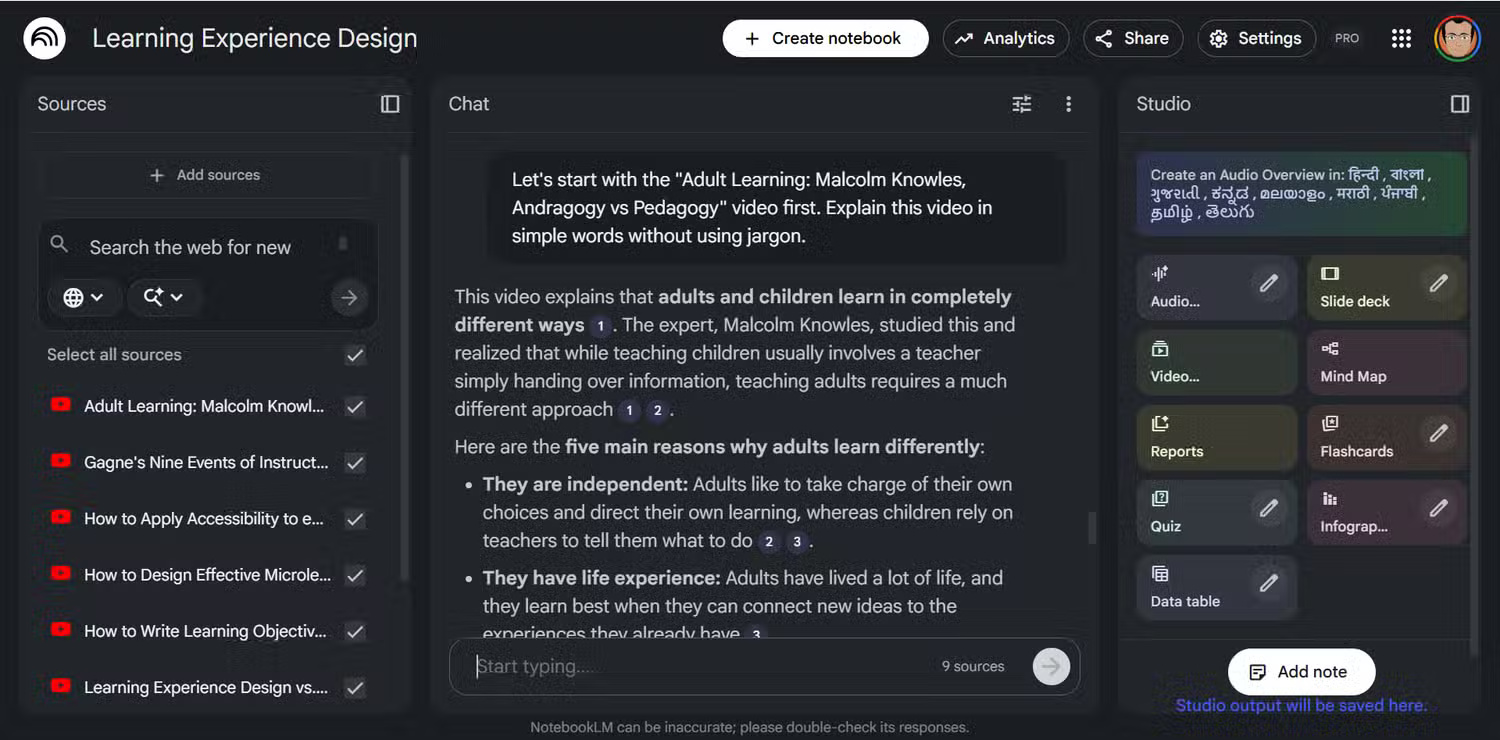Click Add note button
Image resolution: width=1500 pixels, height=740 pixels.
point(1301,672)
